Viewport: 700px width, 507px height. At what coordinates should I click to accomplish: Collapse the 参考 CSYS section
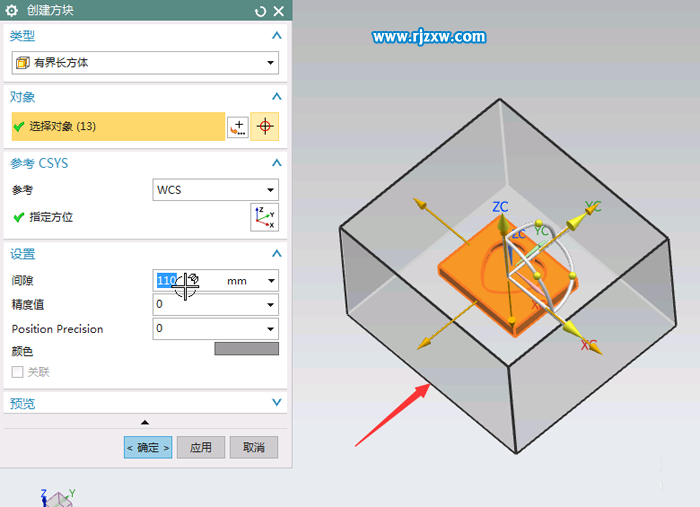(277, 163)
